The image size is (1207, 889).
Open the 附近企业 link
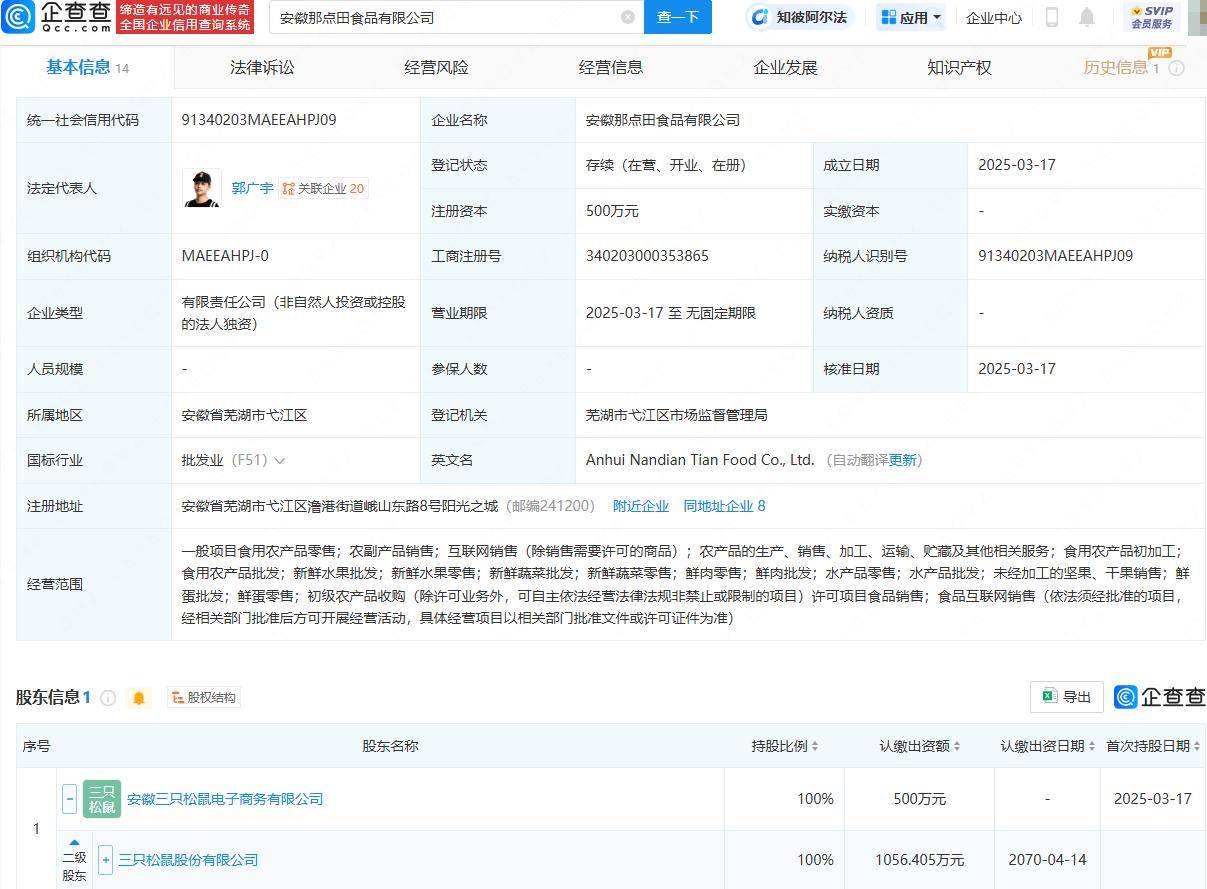click(x=641, y=506)
